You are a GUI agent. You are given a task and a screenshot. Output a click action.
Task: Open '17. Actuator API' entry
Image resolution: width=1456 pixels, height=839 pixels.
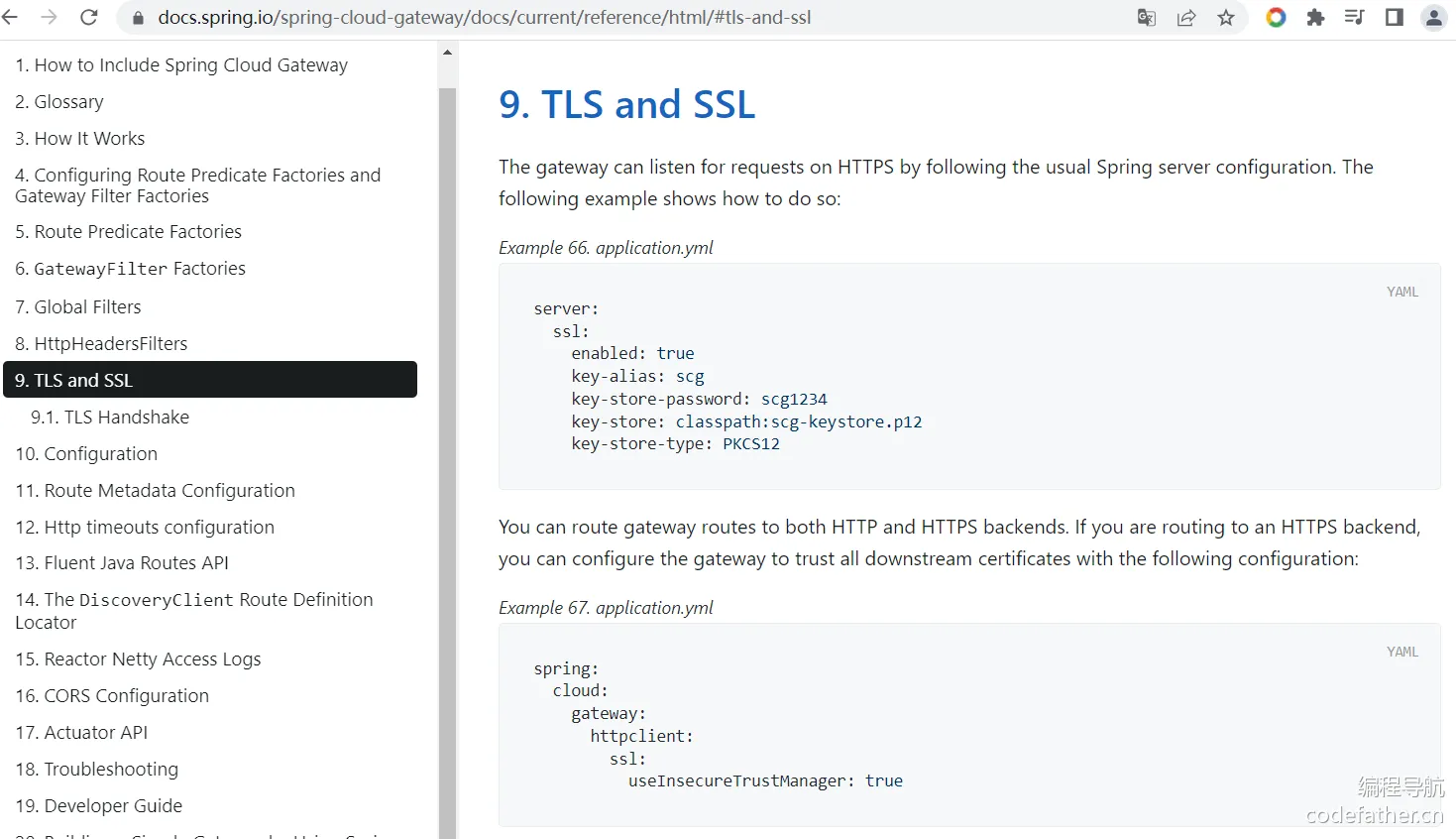81,733
